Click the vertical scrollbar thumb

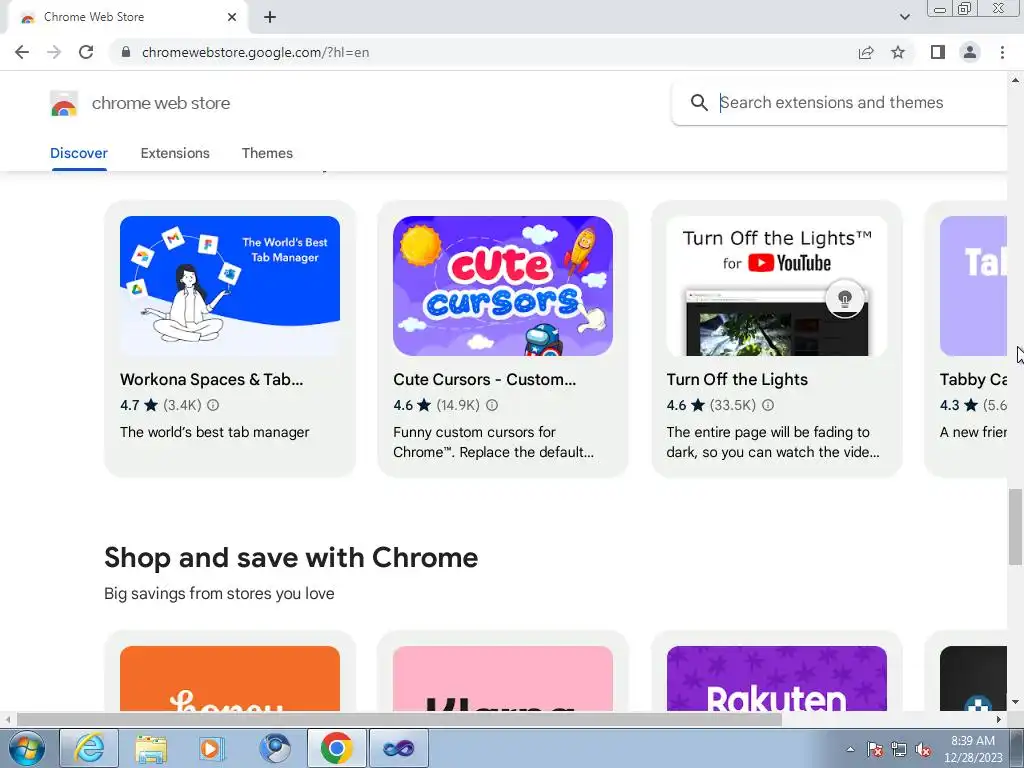coord(1015,527)
